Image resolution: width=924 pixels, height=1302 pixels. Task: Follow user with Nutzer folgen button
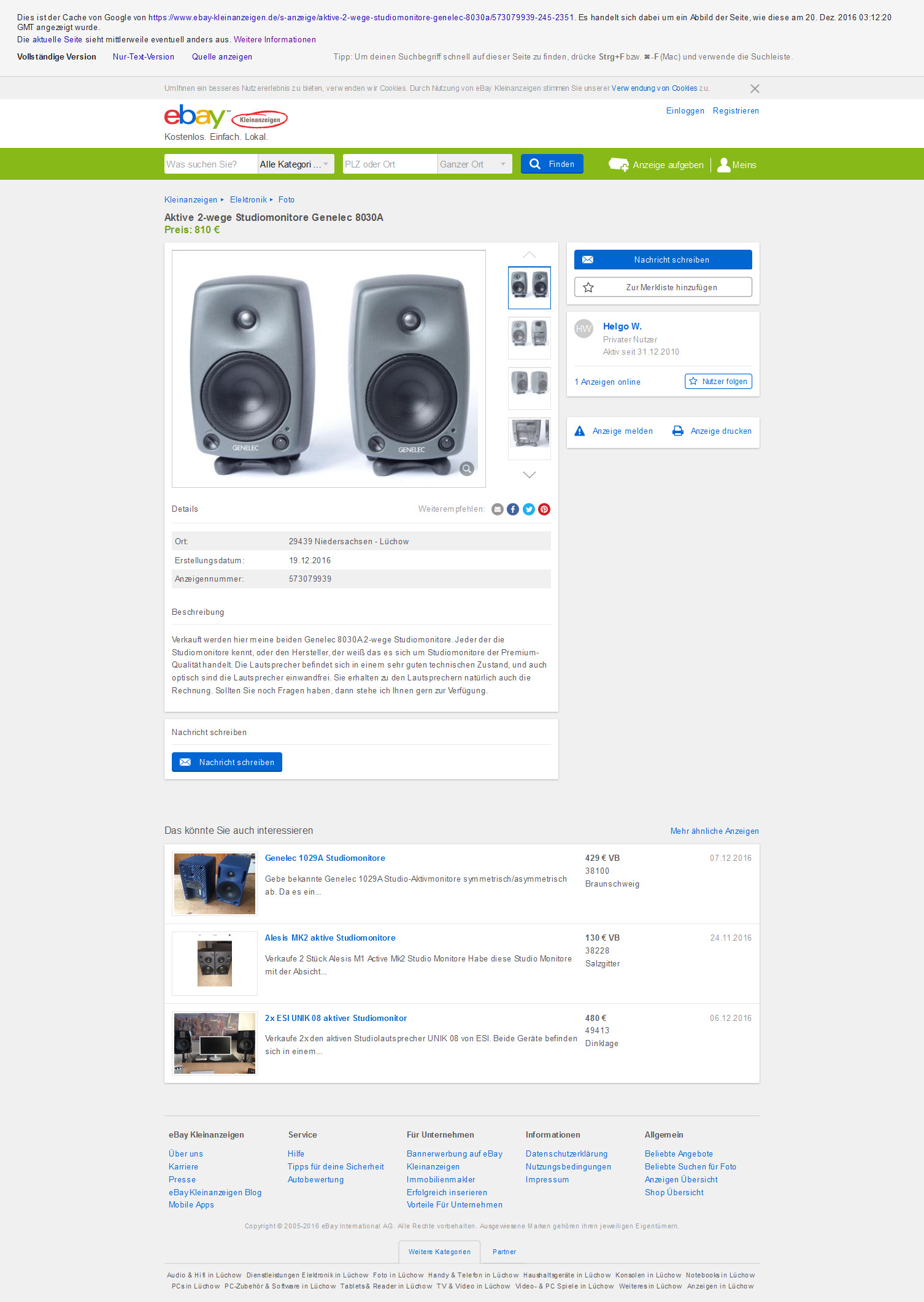click(x=718, y=381)
